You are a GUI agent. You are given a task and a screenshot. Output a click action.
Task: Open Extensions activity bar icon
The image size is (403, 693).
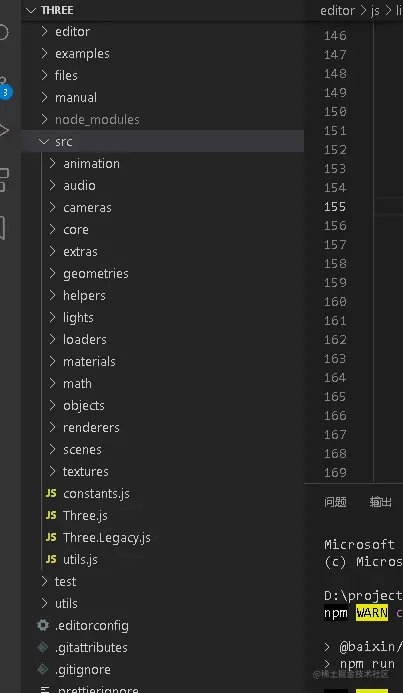tap(4, 180)
